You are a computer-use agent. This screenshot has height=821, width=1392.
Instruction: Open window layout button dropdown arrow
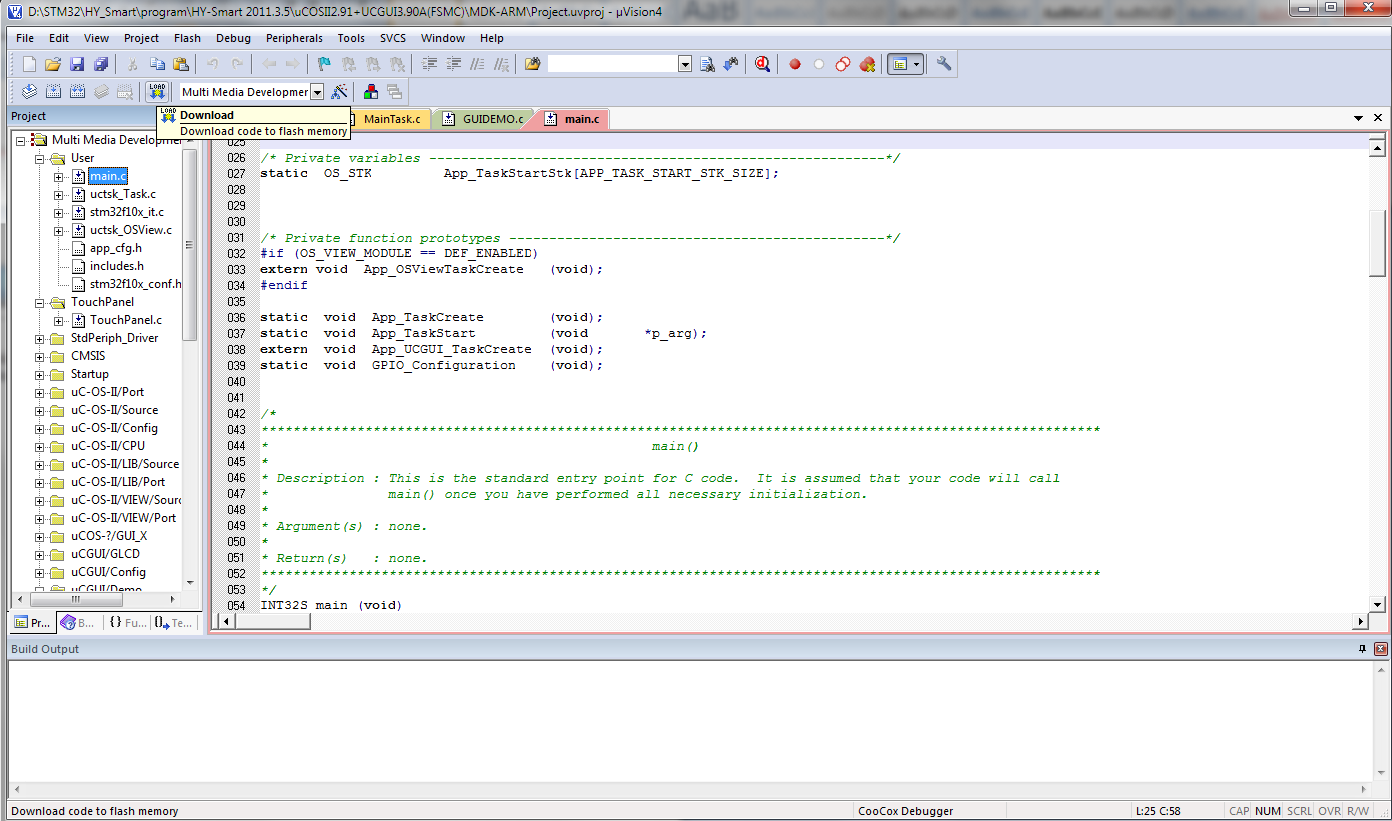(x=917, y=64)
